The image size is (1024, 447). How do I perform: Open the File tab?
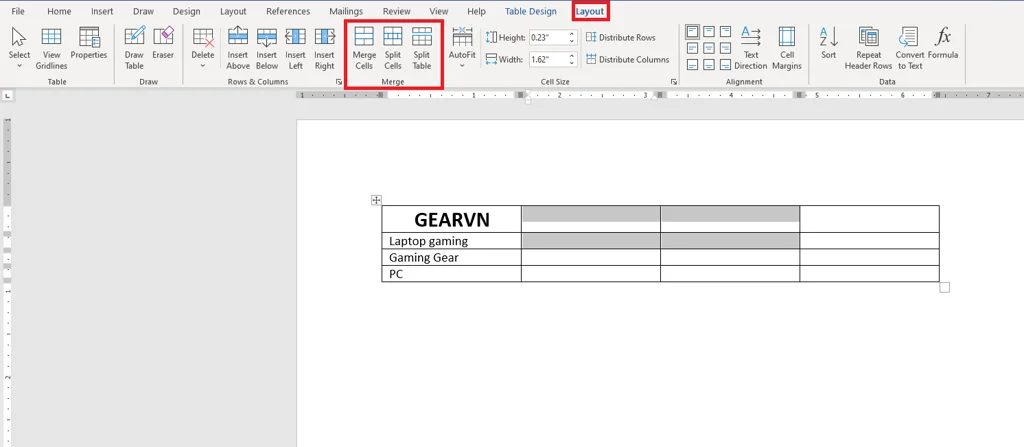[x=18, y=11]
